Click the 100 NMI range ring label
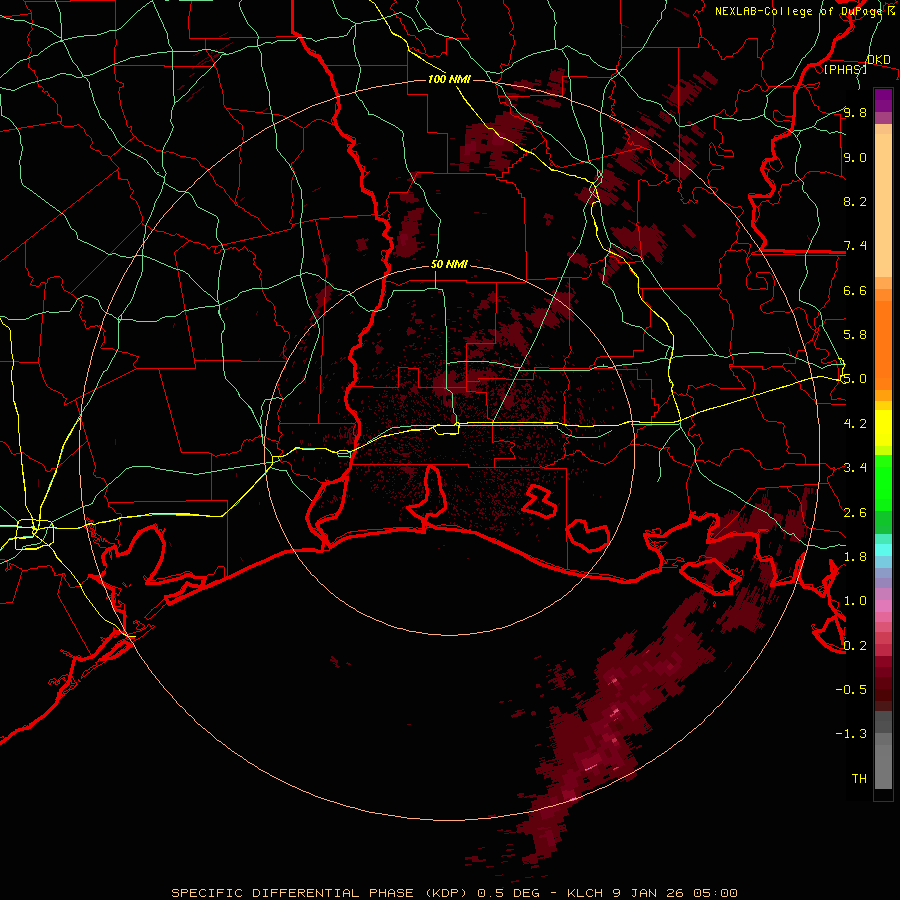Screen dimensions: 900x900 (449, 79)
